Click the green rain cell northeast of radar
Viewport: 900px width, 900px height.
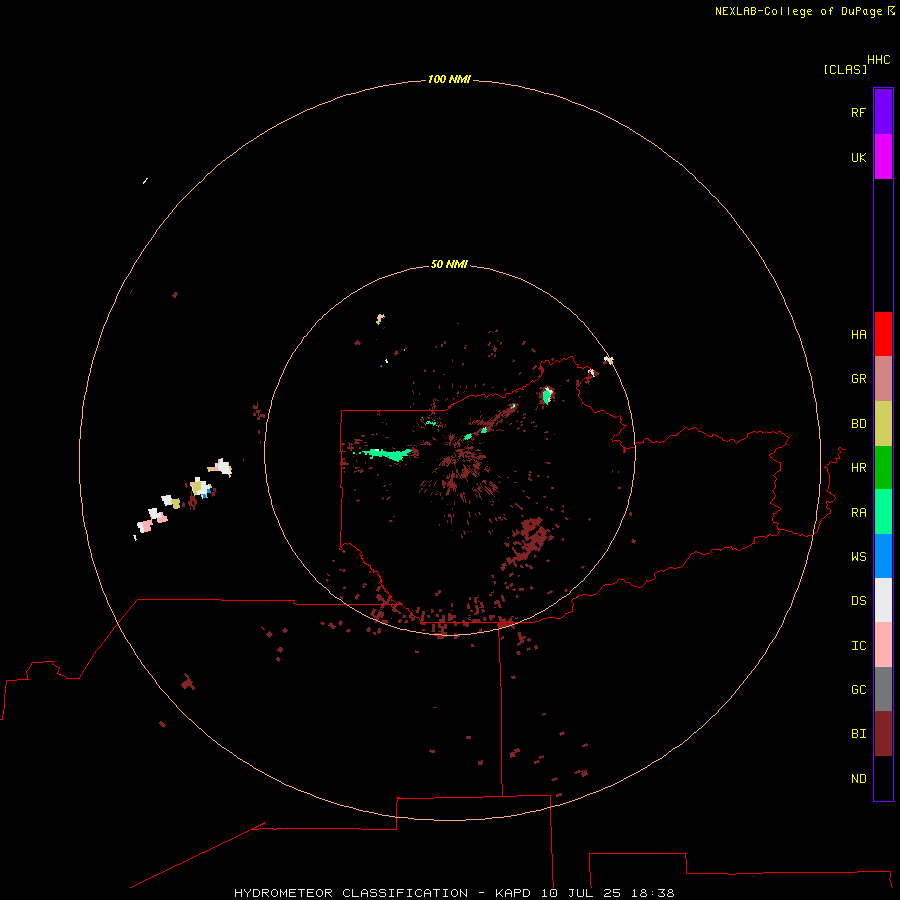click(x=547, y=395)
